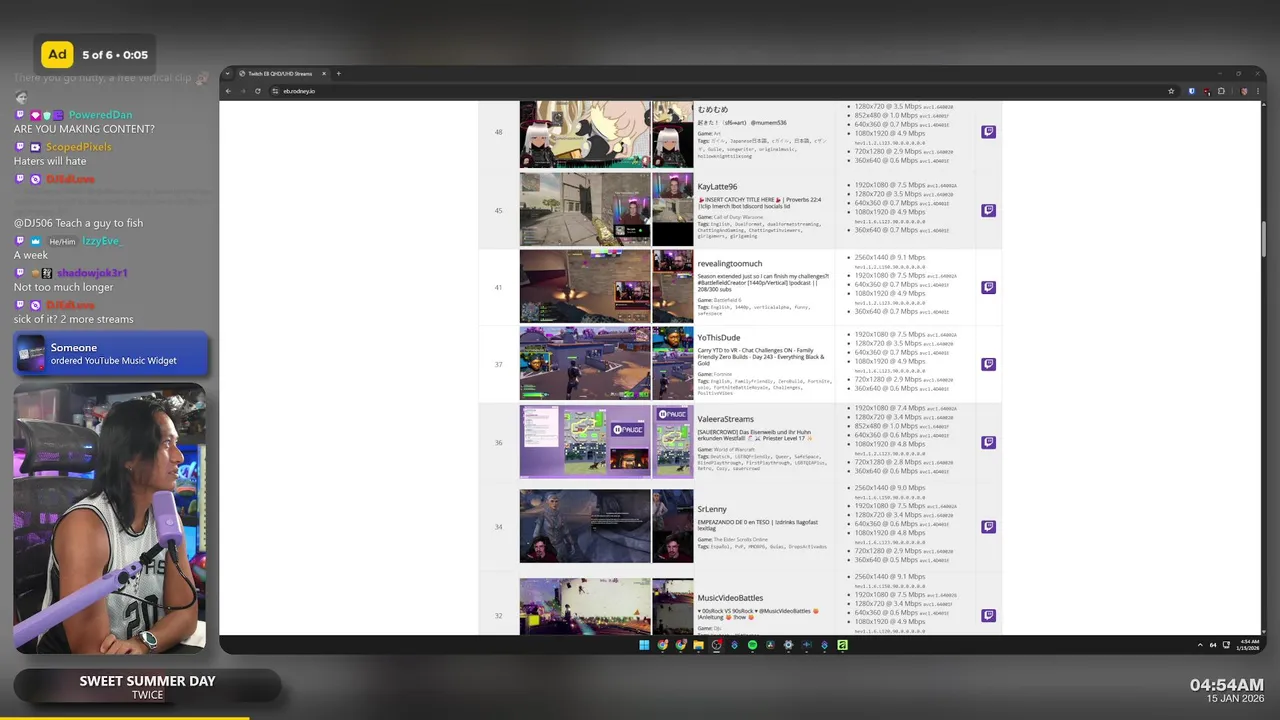Open Twitch icon in KayLatte96 row
Screen dimensions: 1280x720
coord(988,210)
